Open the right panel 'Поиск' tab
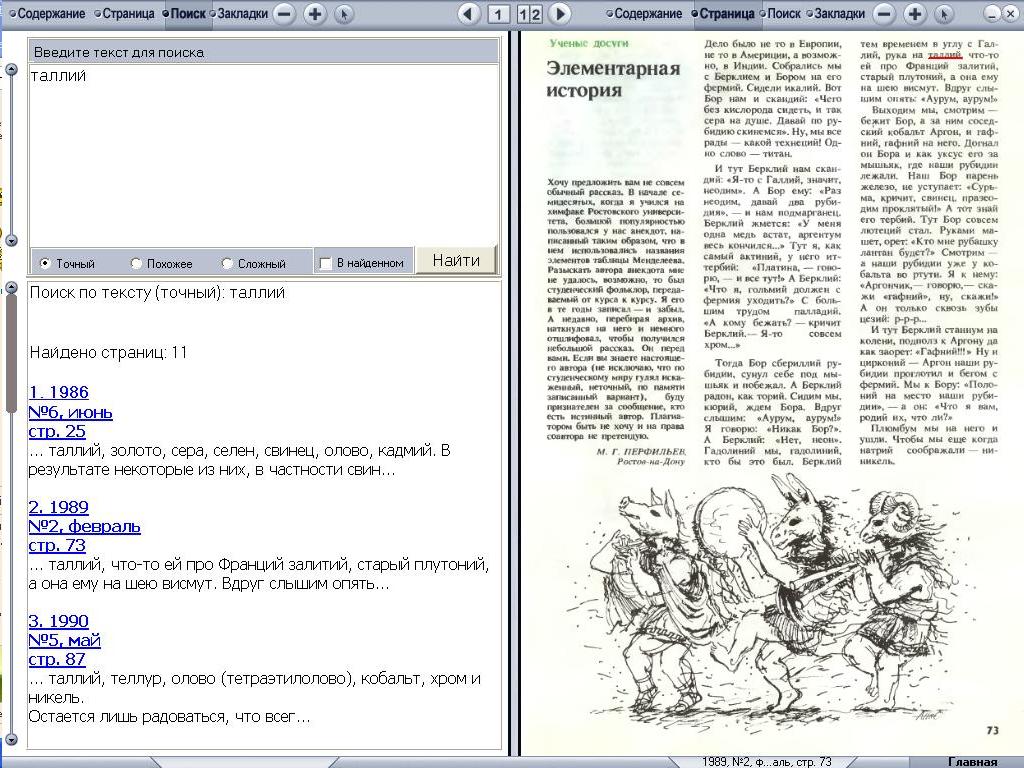The width and height of the screenshot is (1024, 768). coord(782,14)
